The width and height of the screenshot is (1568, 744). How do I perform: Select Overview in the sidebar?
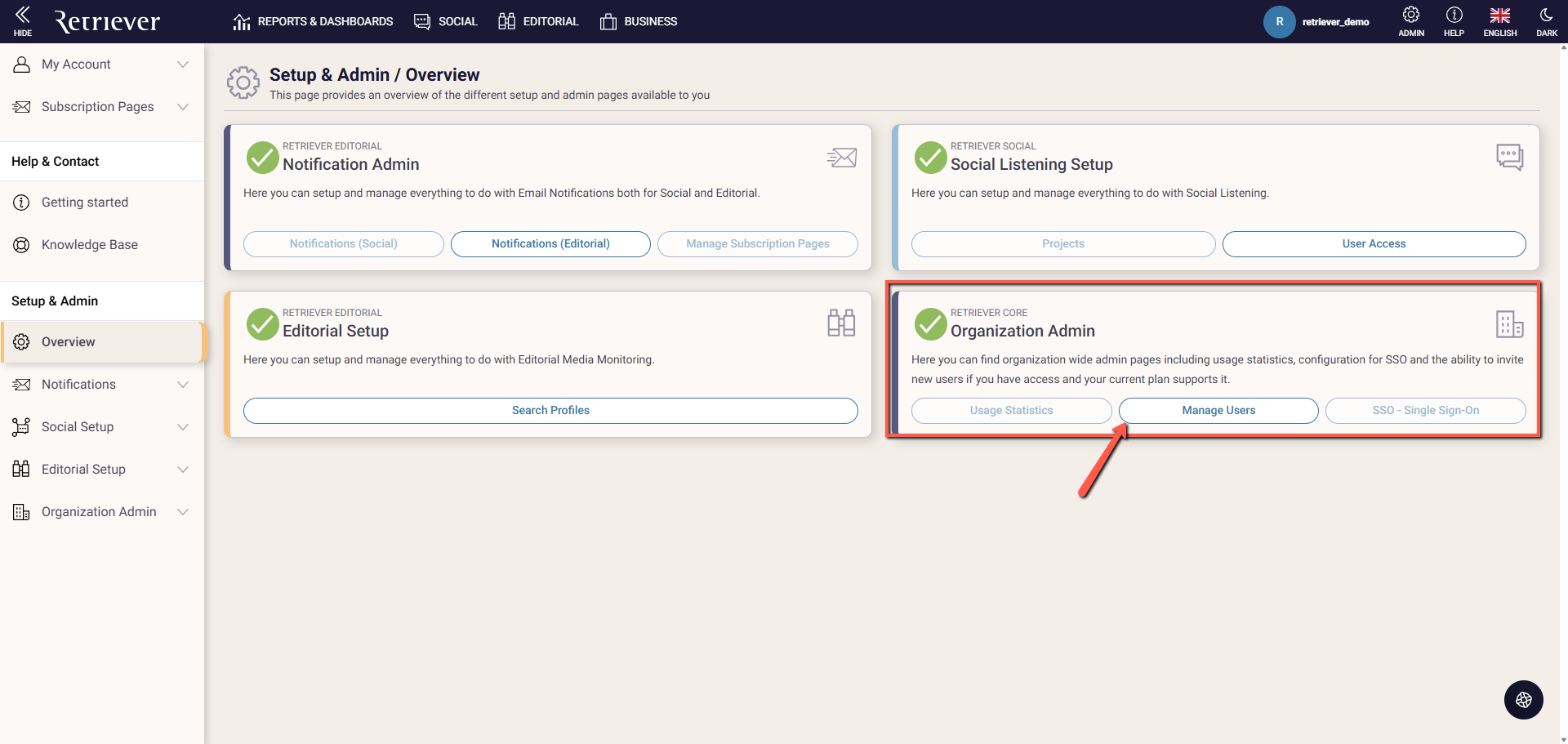pos(102,342)
